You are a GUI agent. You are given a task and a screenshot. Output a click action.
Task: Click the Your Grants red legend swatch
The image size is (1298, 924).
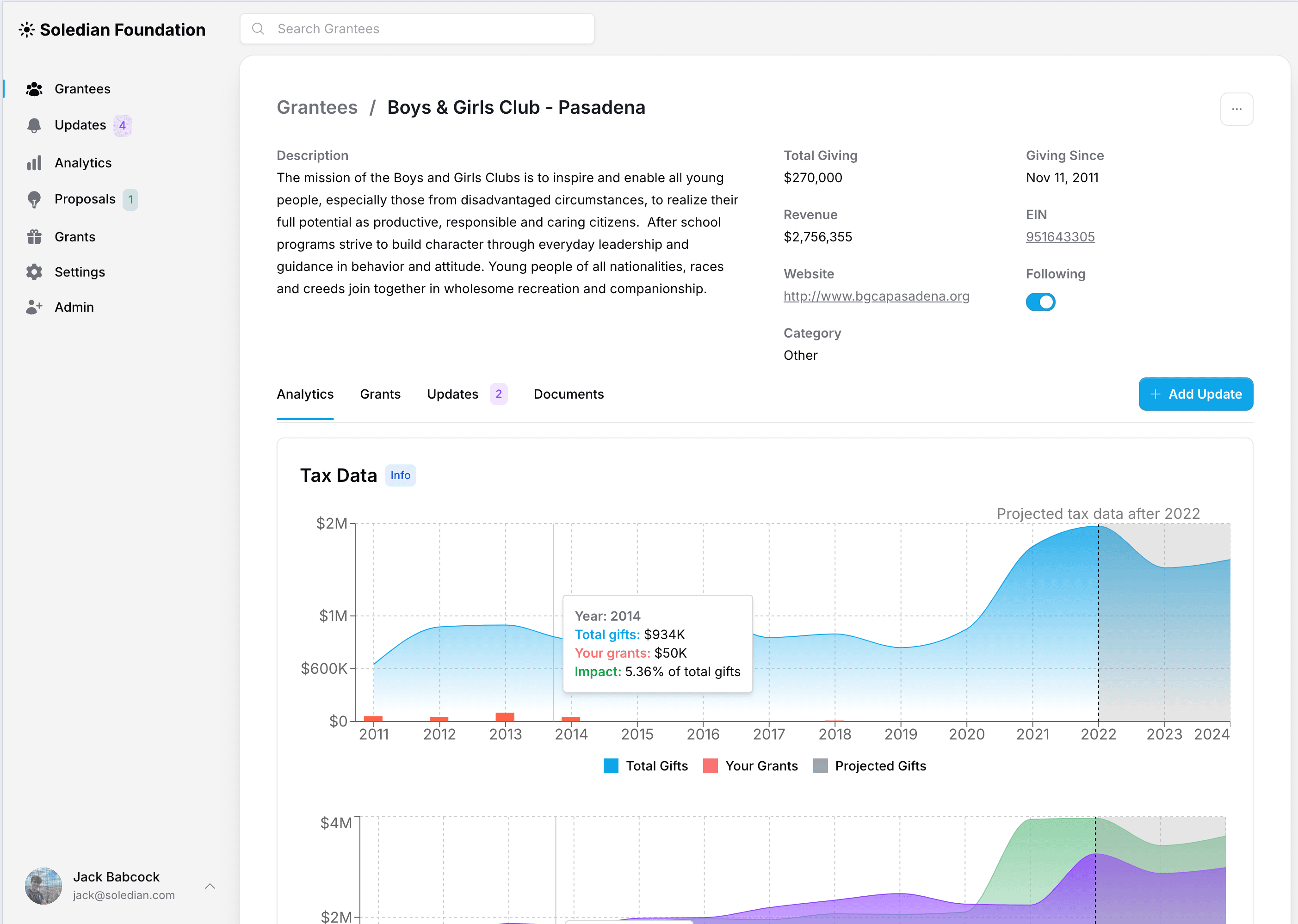point(710,766)
